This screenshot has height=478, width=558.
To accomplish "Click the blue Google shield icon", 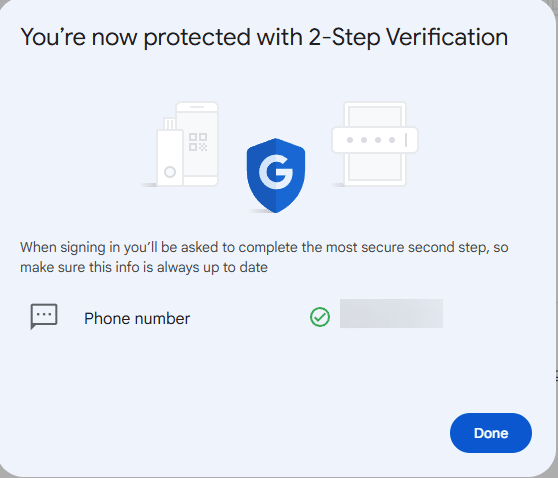I will click(276, 175).
